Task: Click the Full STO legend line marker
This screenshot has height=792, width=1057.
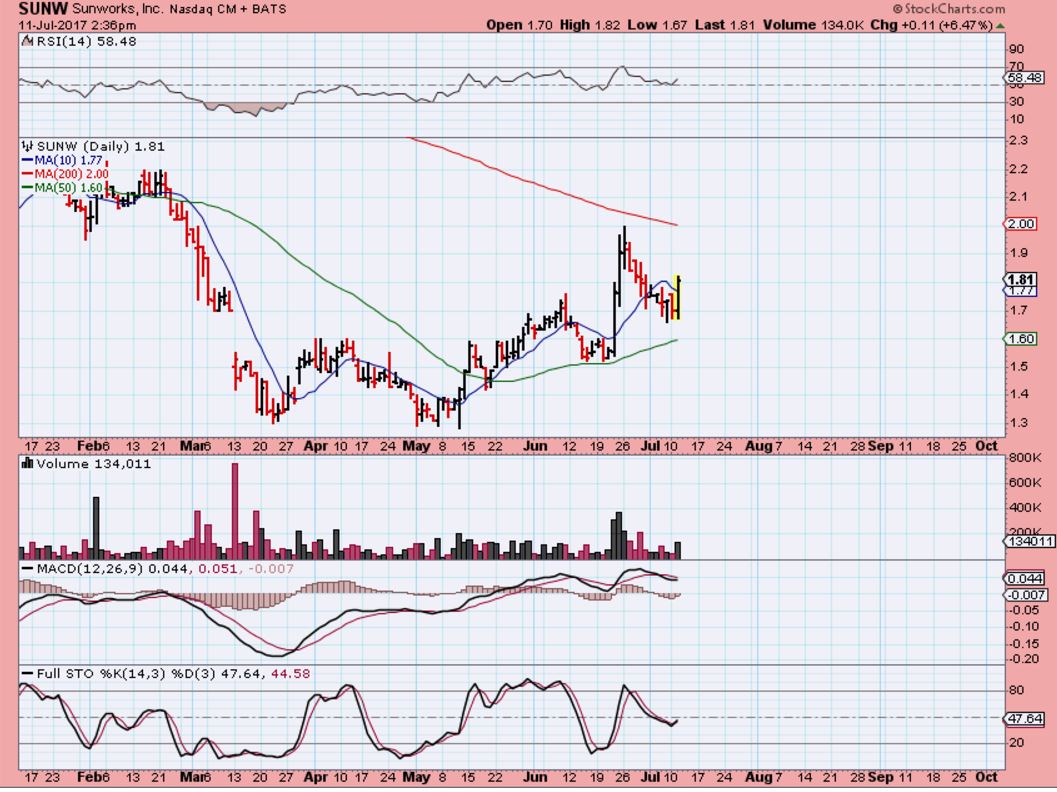Action: tap(28, 673)
